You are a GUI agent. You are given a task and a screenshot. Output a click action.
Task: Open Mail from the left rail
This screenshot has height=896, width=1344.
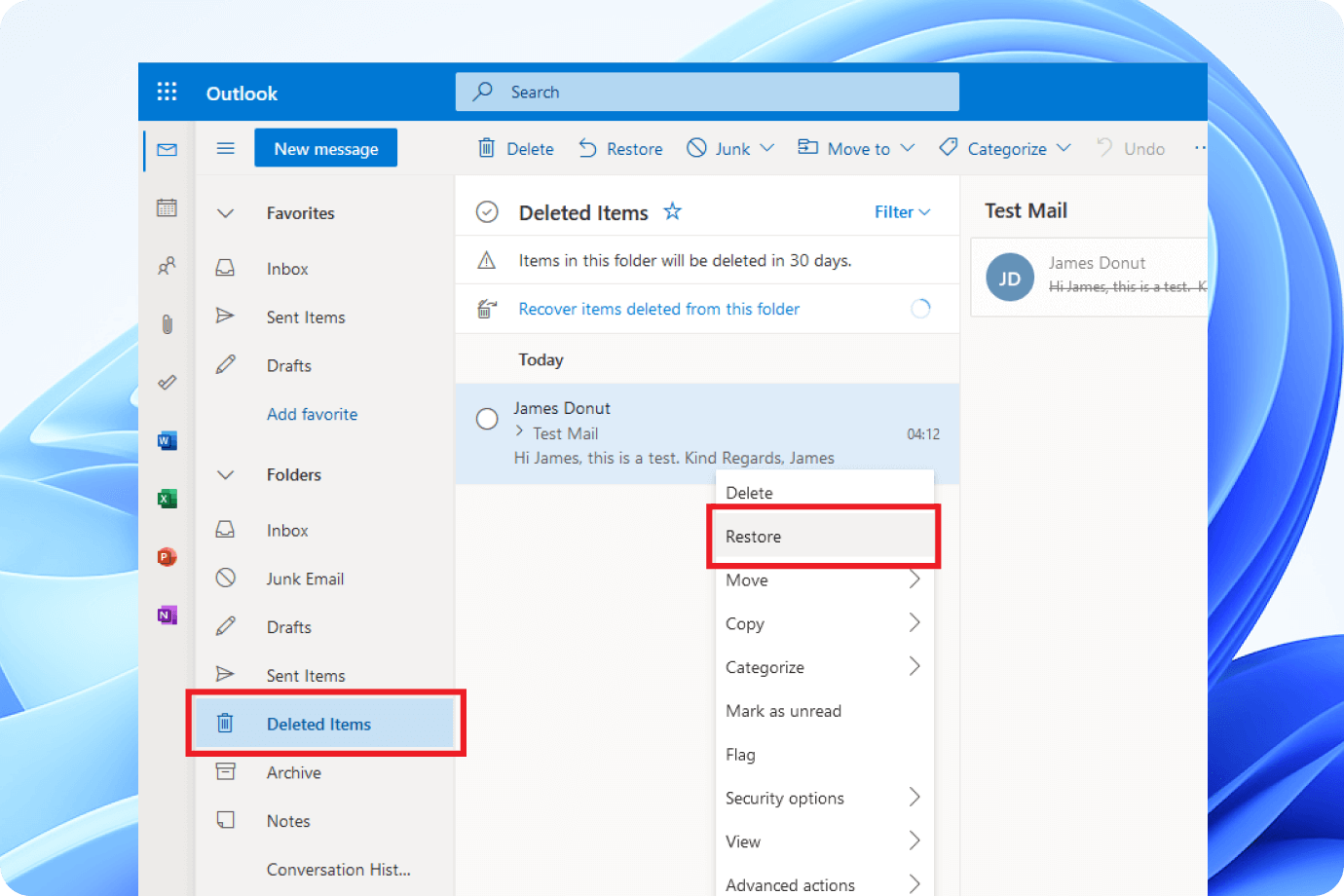(x=168, y=150)
